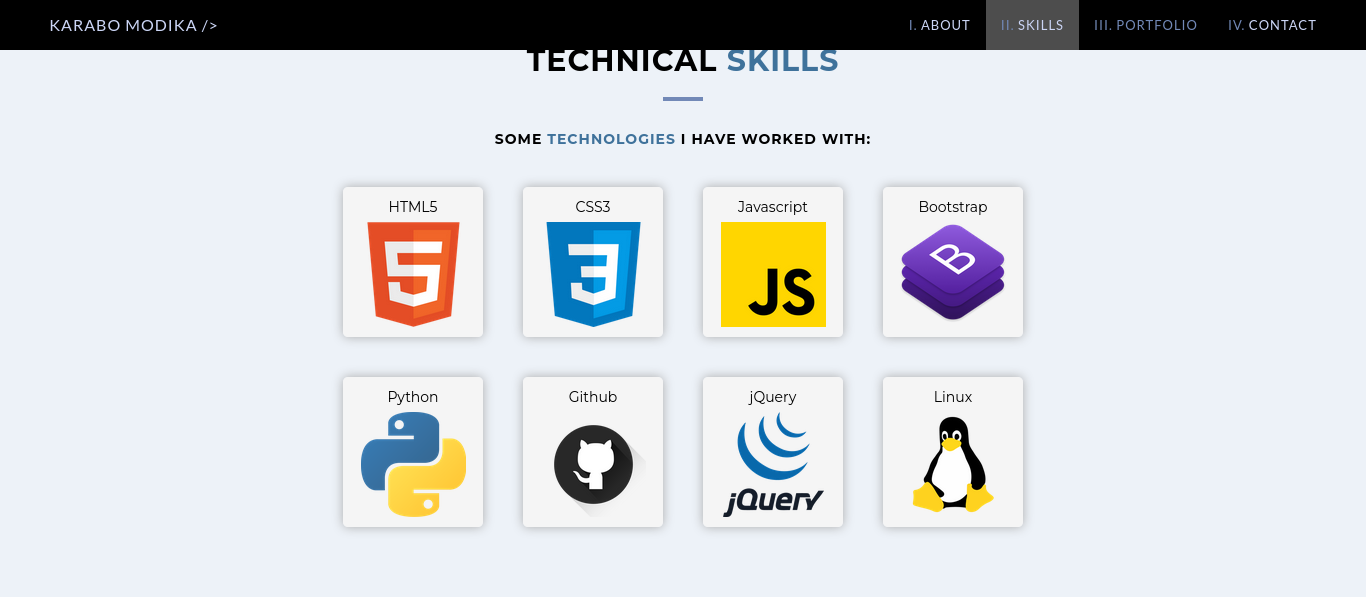Viewport: 1366px width, 597px height.
Task: Click the Linux Tux penguin logo
Action: click(953, 464)
